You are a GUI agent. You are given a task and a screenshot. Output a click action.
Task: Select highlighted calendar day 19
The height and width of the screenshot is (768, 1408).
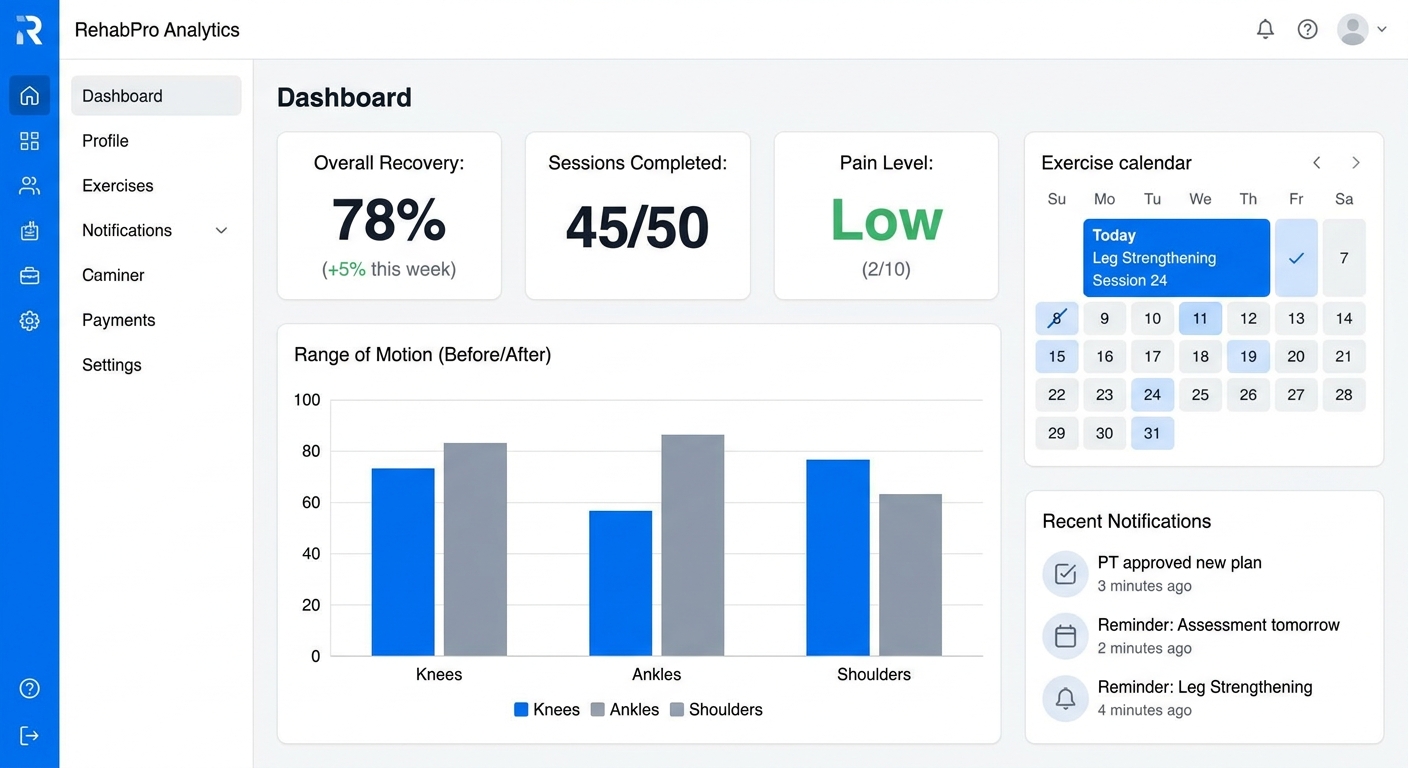coord(1248,357)
